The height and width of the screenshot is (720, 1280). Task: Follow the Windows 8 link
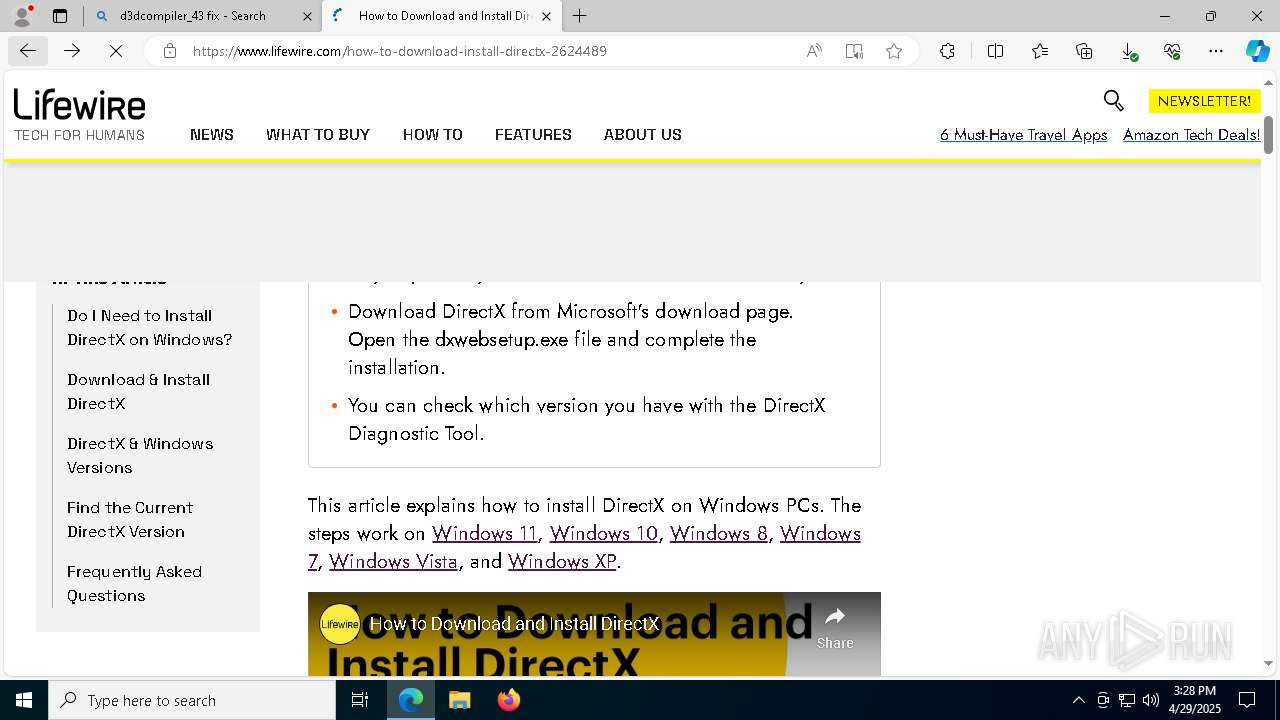719,533
